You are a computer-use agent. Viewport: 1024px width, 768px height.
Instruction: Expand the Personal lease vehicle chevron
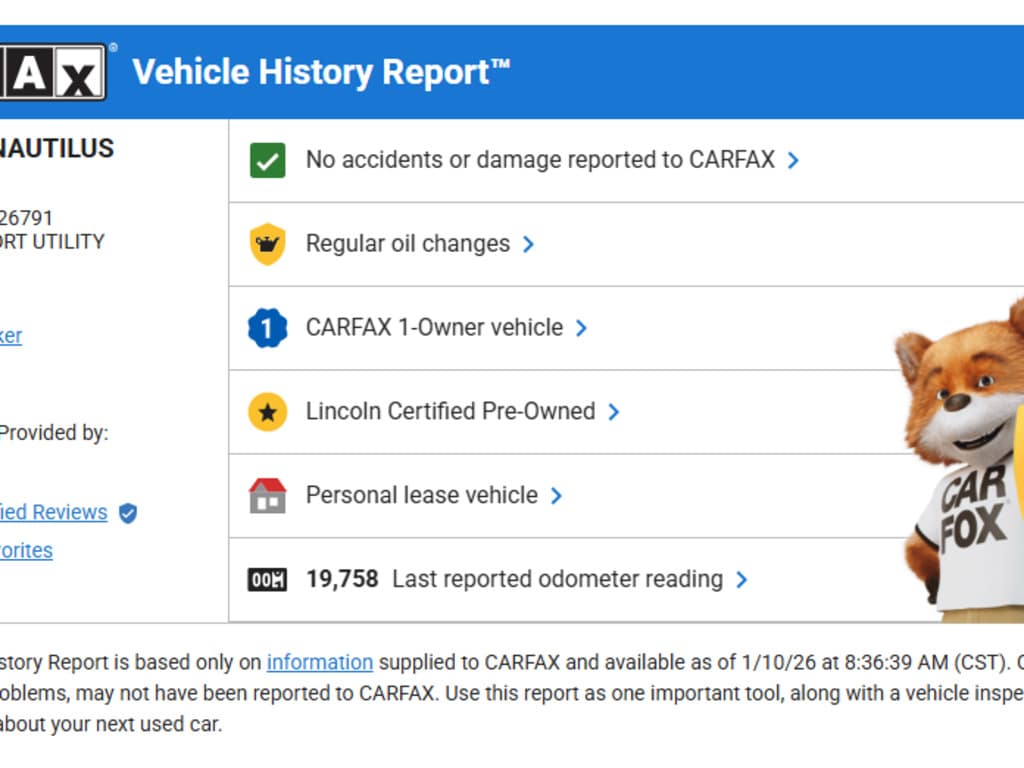[556, 495]
